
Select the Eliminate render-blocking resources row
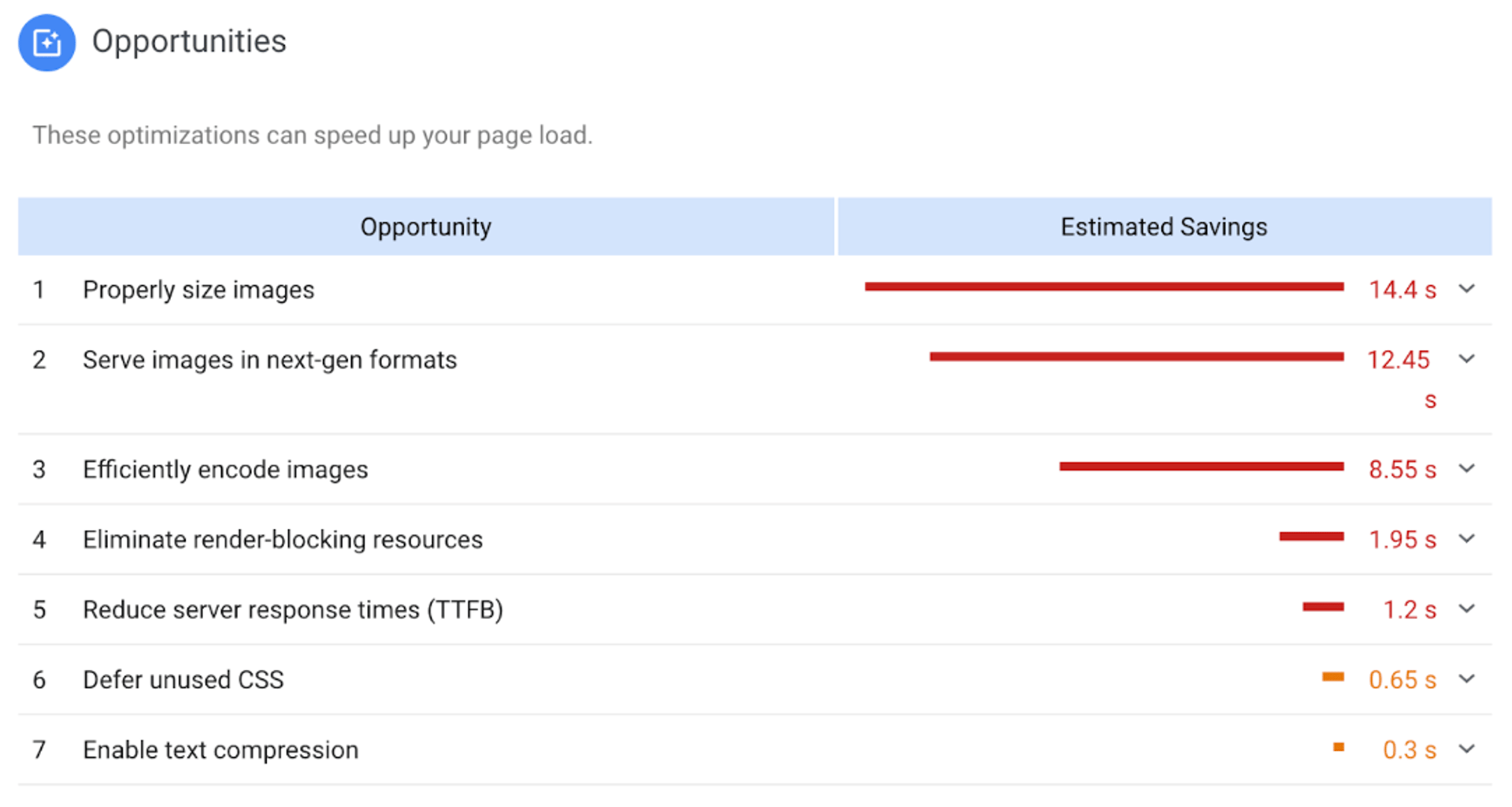click(x=282, y=539)
